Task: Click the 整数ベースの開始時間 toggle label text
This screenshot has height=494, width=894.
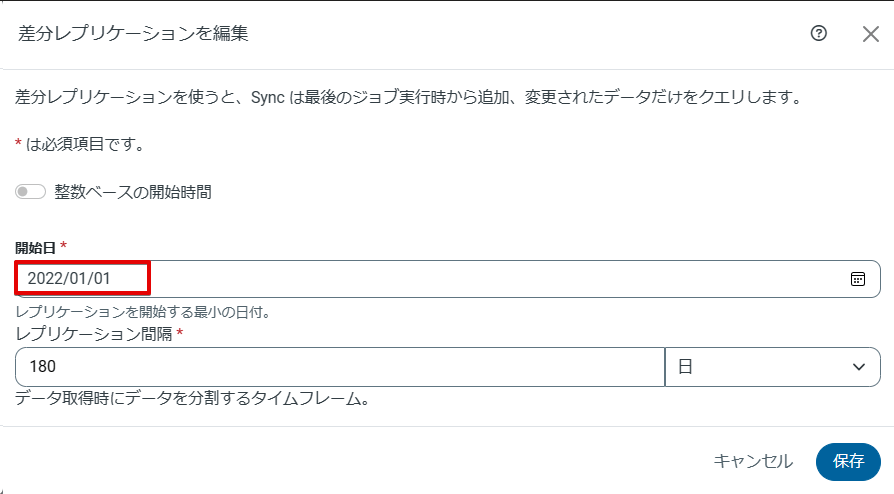Action: pos(132,192)
